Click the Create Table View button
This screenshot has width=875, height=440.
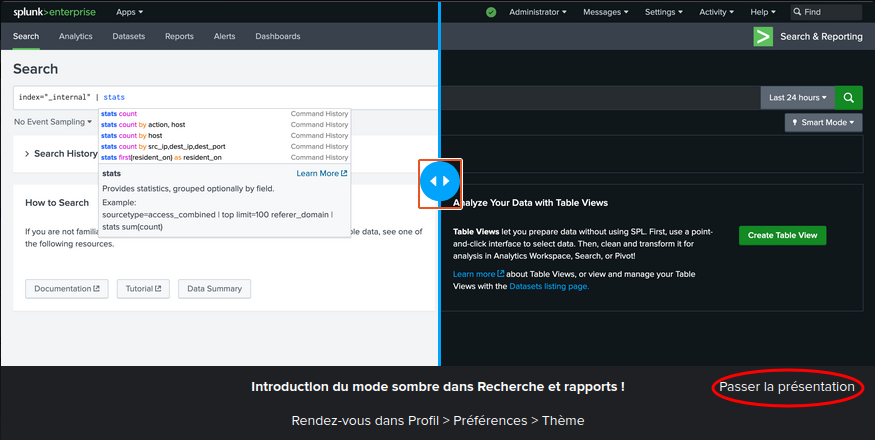pos(782,236)
